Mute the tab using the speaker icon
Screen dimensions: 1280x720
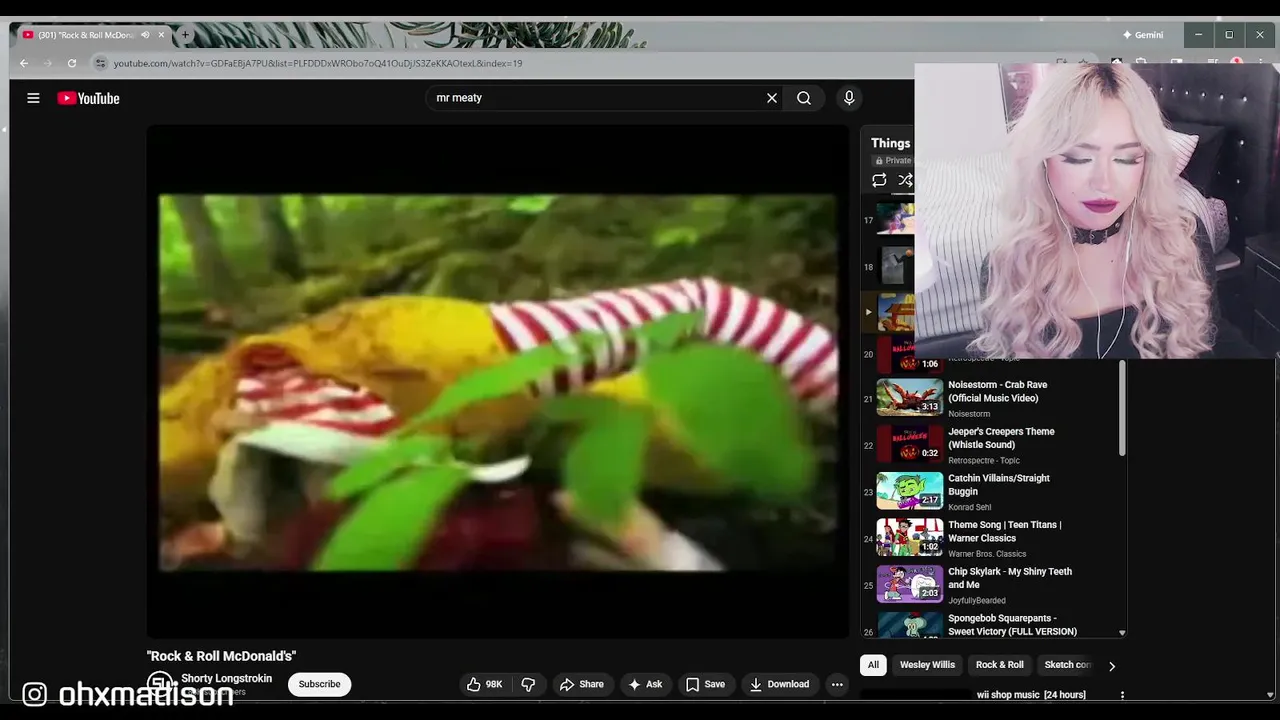coord(145,35)
